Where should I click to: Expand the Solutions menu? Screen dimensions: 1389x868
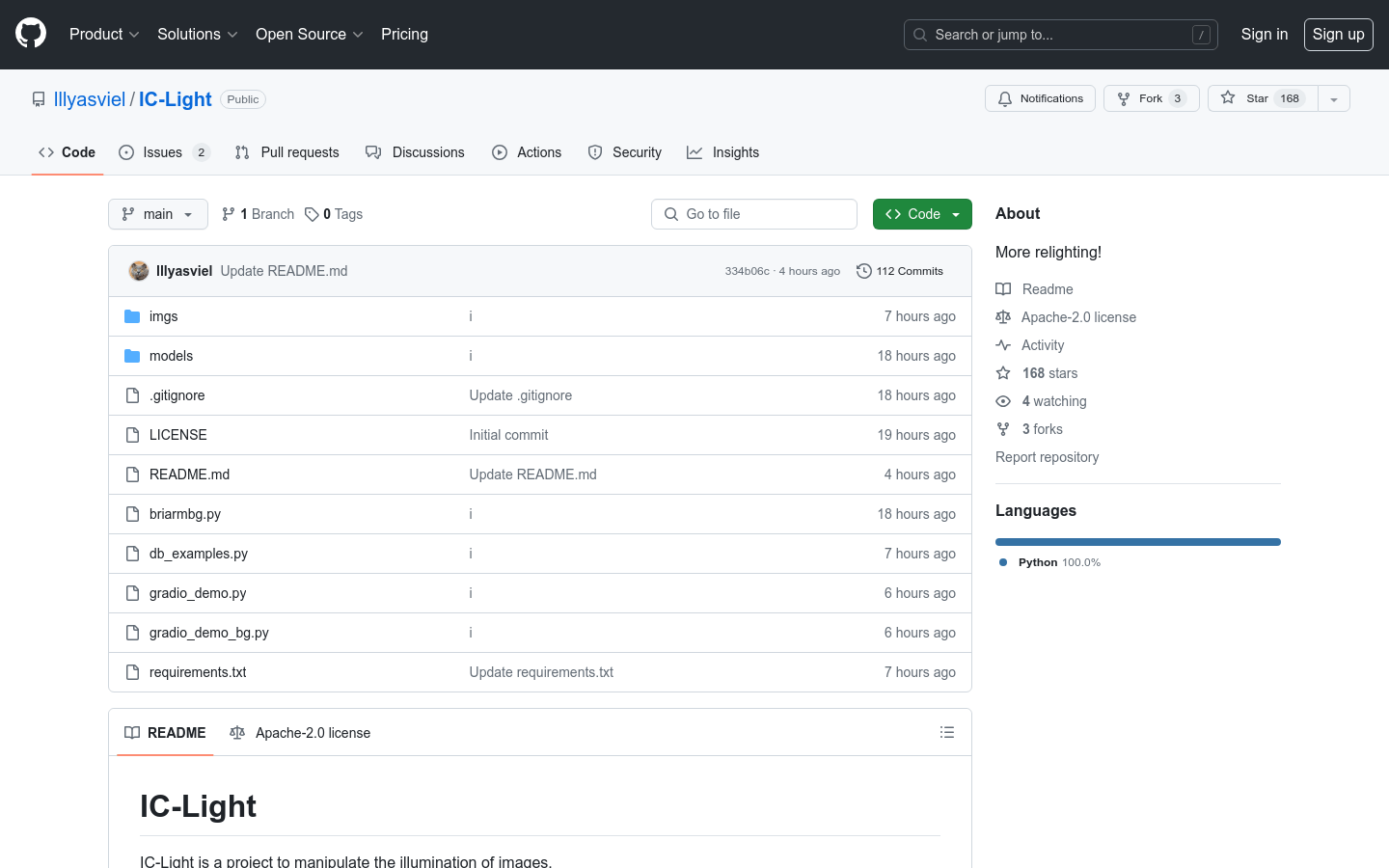pyautogui.click(x=197, y=34)
